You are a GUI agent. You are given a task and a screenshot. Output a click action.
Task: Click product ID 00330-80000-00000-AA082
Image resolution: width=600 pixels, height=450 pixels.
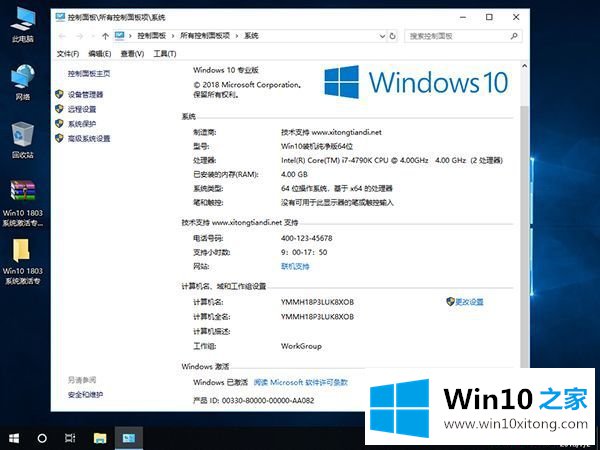(x=268, y=400)
